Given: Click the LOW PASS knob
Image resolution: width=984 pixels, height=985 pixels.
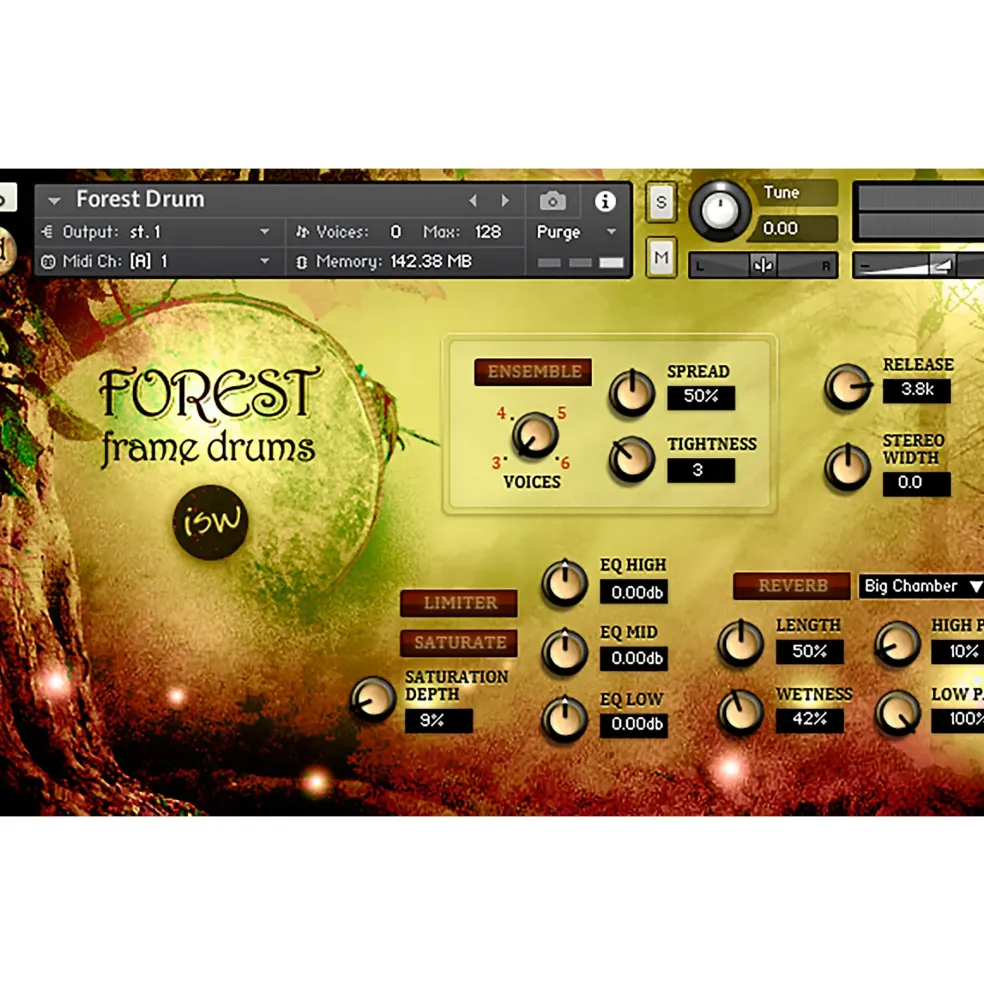Looking at the screenshot, I should pos(897,712).
